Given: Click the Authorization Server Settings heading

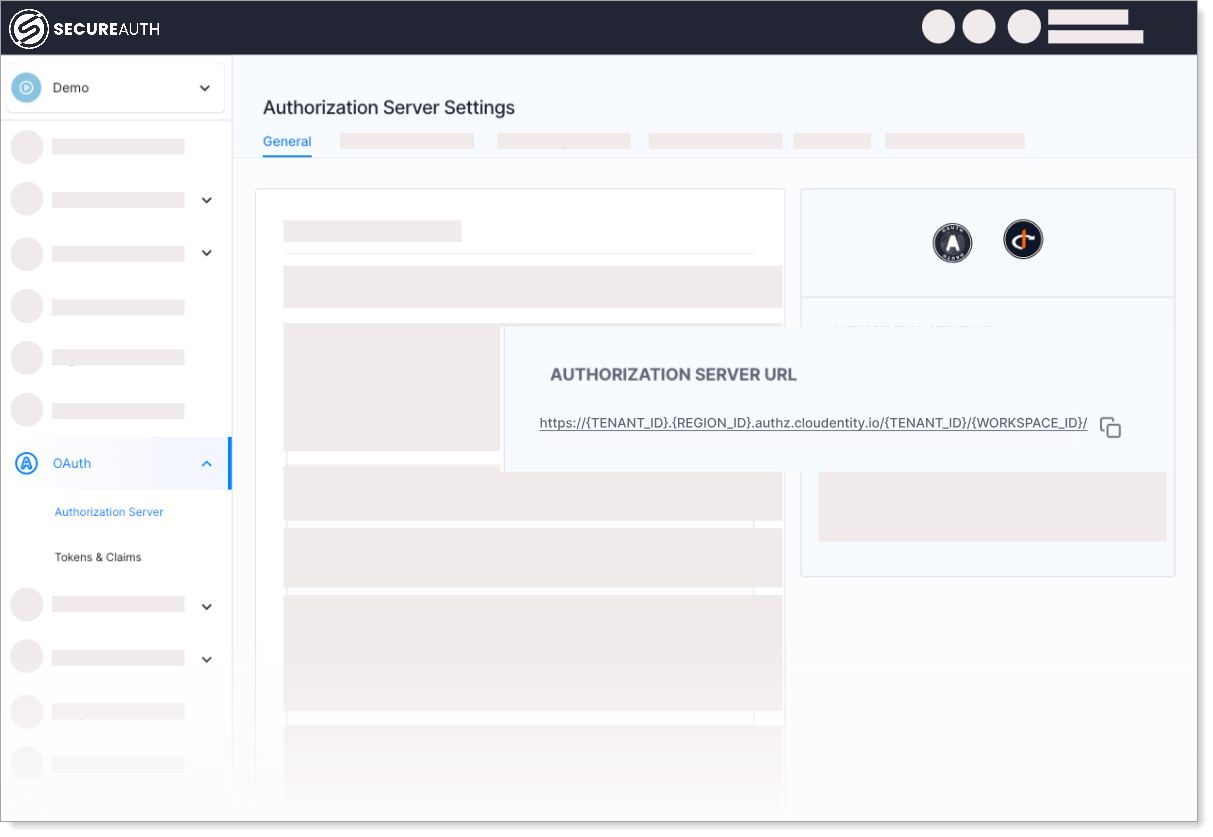Looking at the screenshot, I should [x=389, y=107].
